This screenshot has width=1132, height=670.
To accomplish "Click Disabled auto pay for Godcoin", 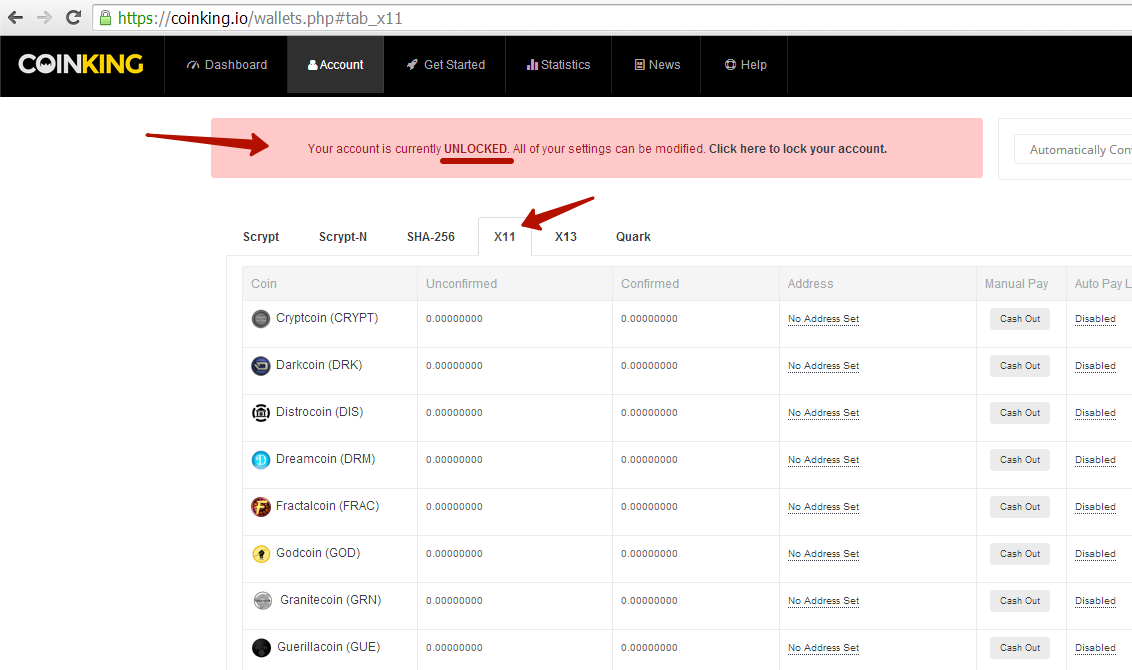I will [1095, 554].
